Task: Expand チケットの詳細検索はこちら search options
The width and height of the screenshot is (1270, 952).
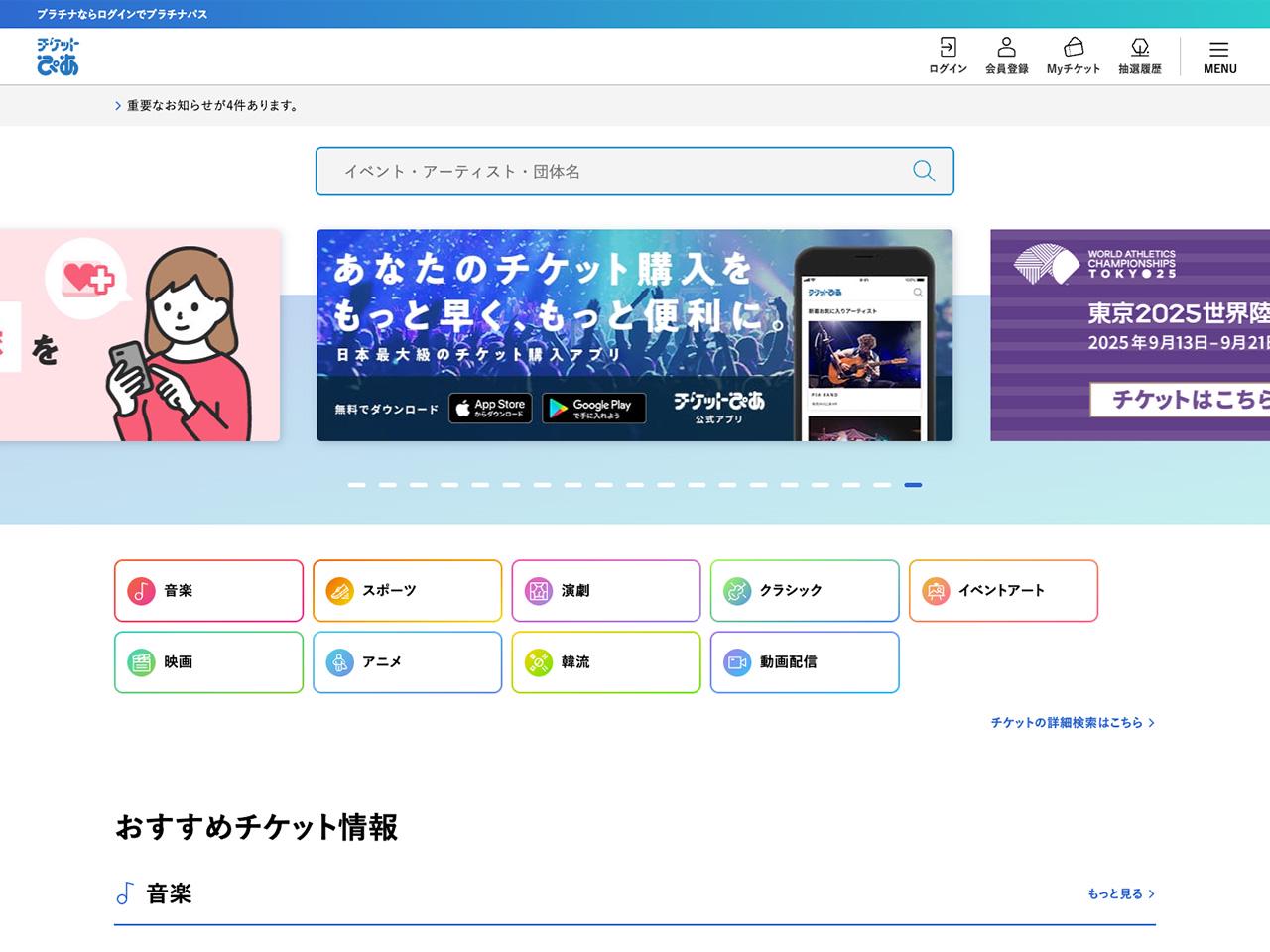Action: (x=1073, y=723)
